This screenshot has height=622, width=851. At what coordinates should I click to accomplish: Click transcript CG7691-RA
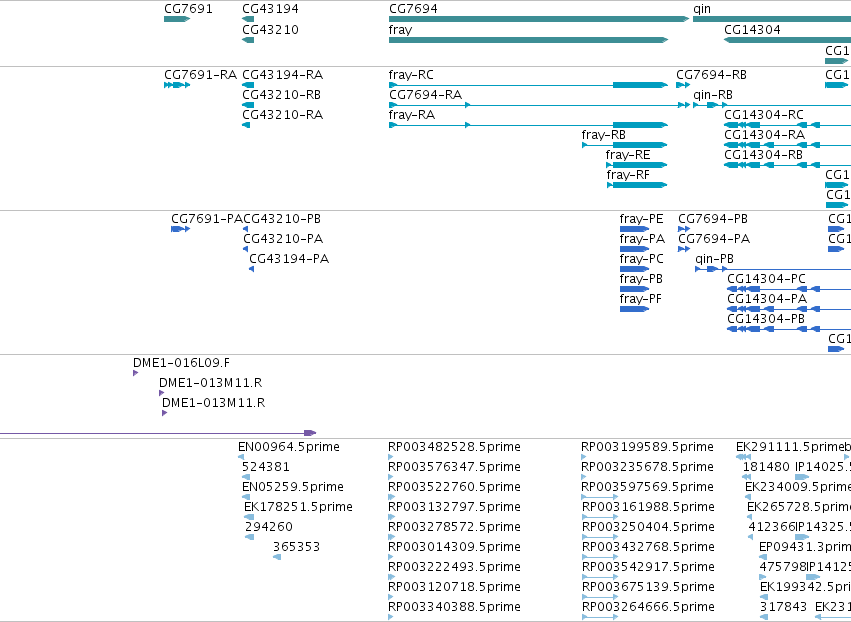pos(200,75)
